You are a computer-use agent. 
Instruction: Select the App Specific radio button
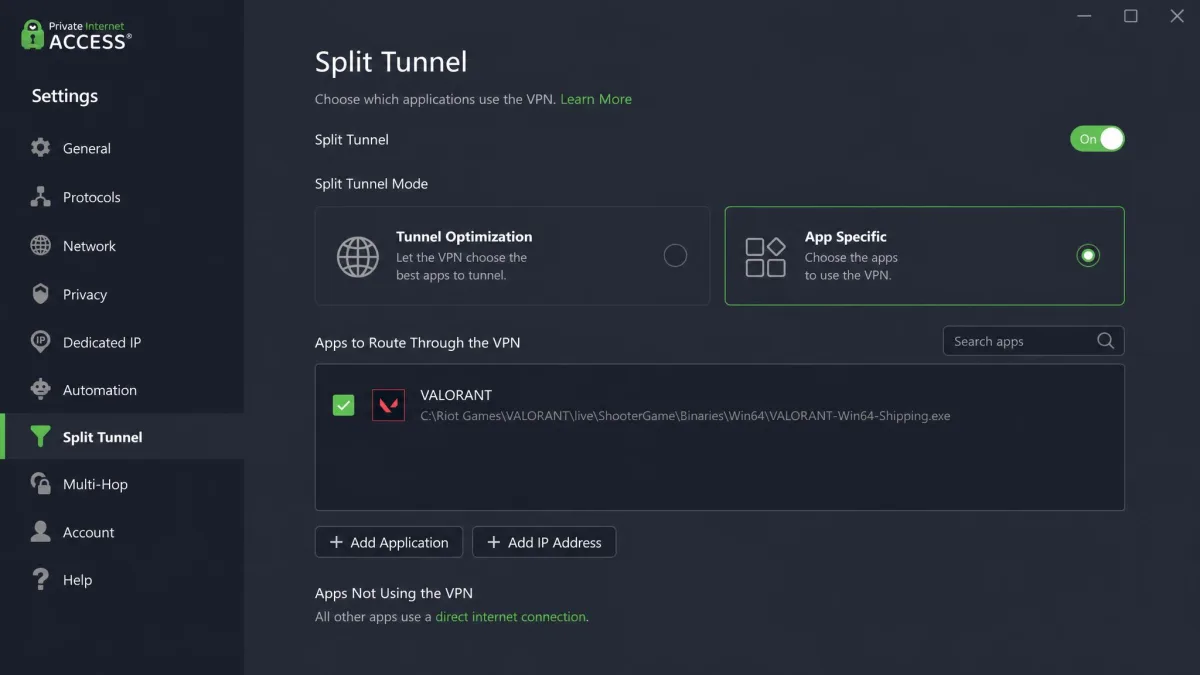point(1088,256)
